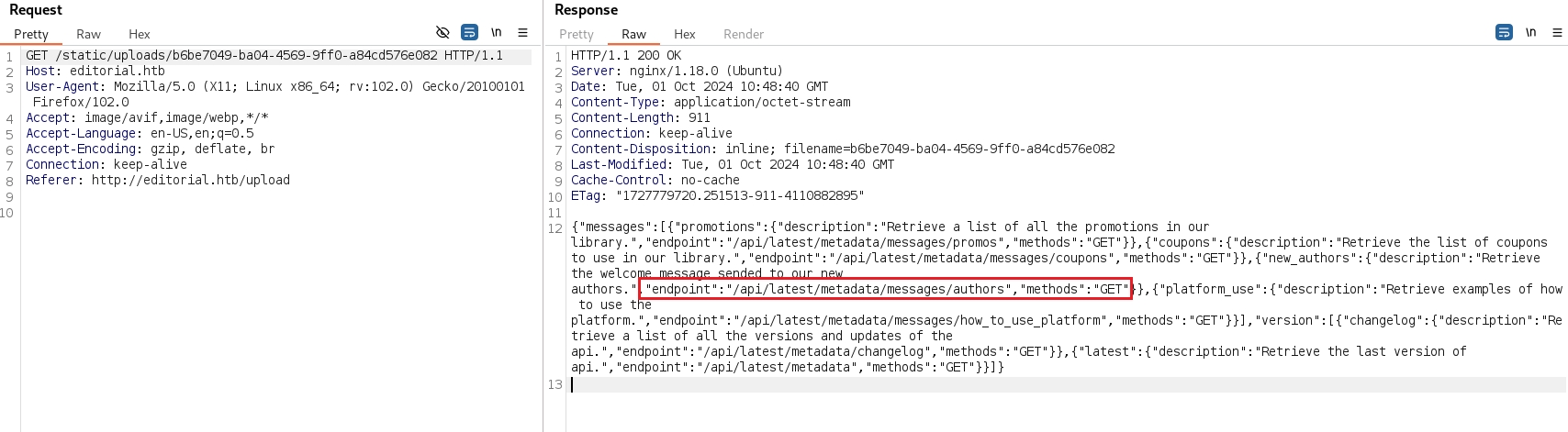Screen dimensions: 1568x432
Task: Open the Response Render tab
Action: coord(743,34)
